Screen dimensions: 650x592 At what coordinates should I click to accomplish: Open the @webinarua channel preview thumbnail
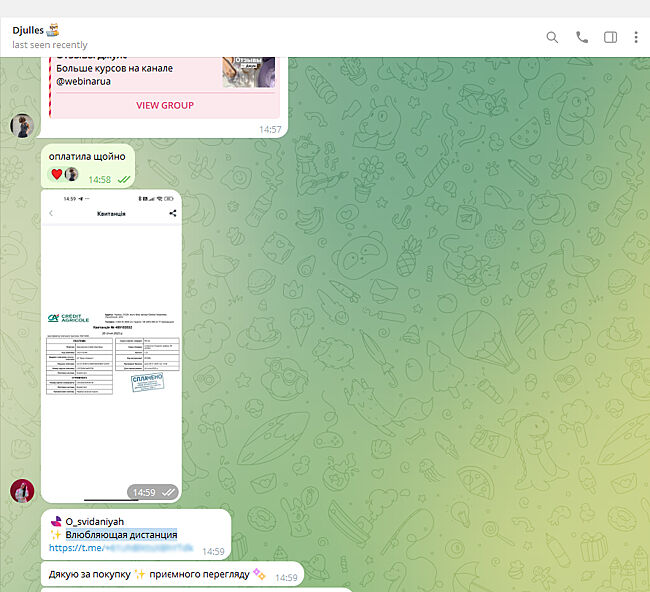[x=248, y=70]
